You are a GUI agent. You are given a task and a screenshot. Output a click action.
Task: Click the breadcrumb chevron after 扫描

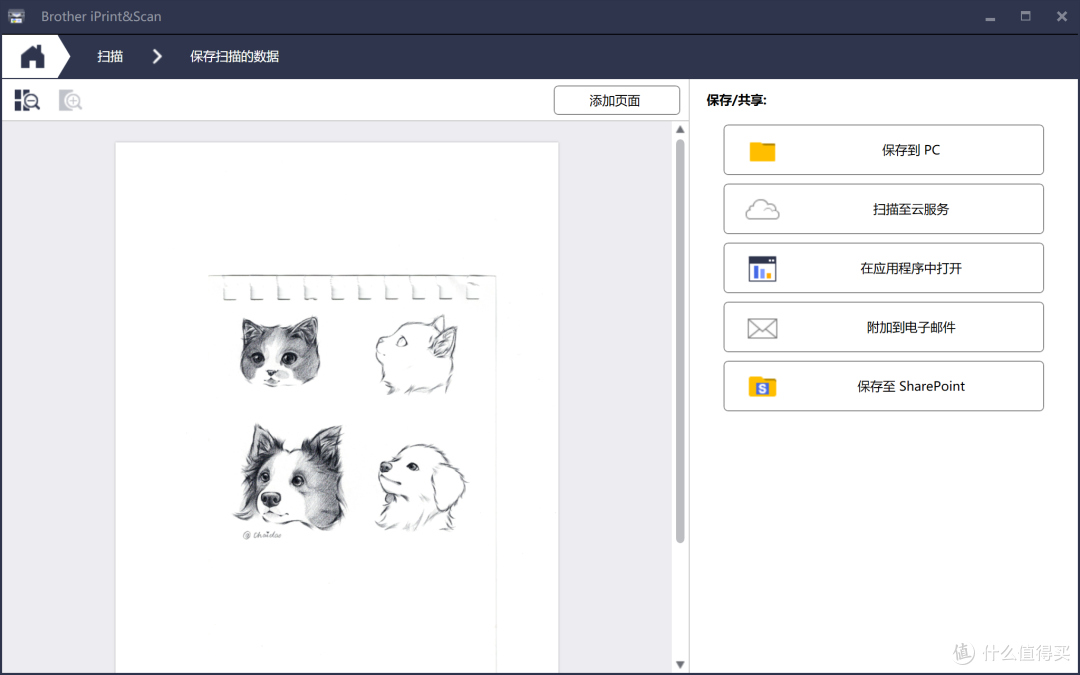(x=157, y=56)
